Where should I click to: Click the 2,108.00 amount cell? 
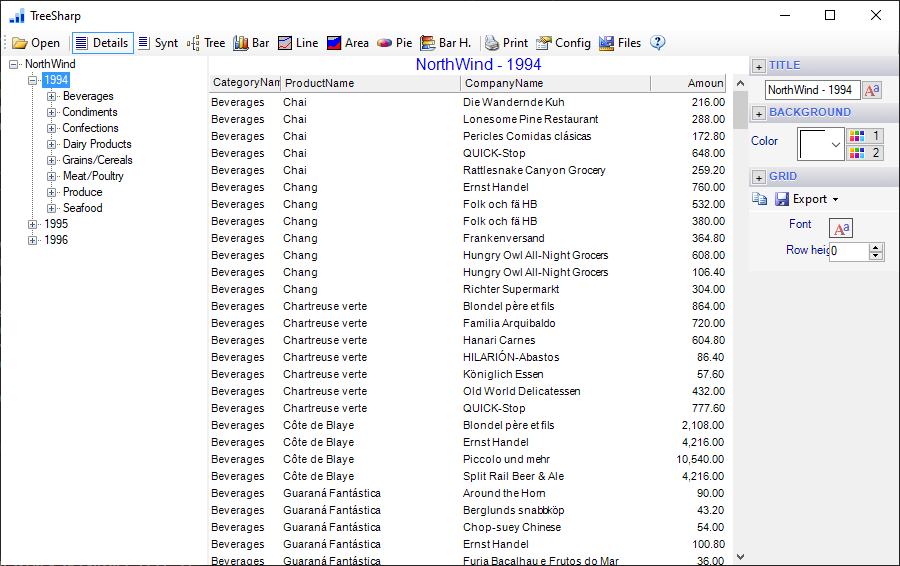click(703, 425)
